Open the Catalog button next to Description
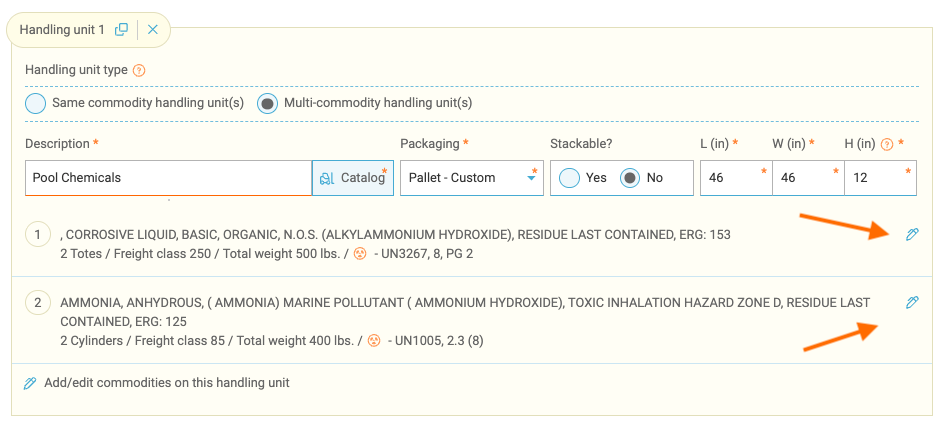 [352, 178]
